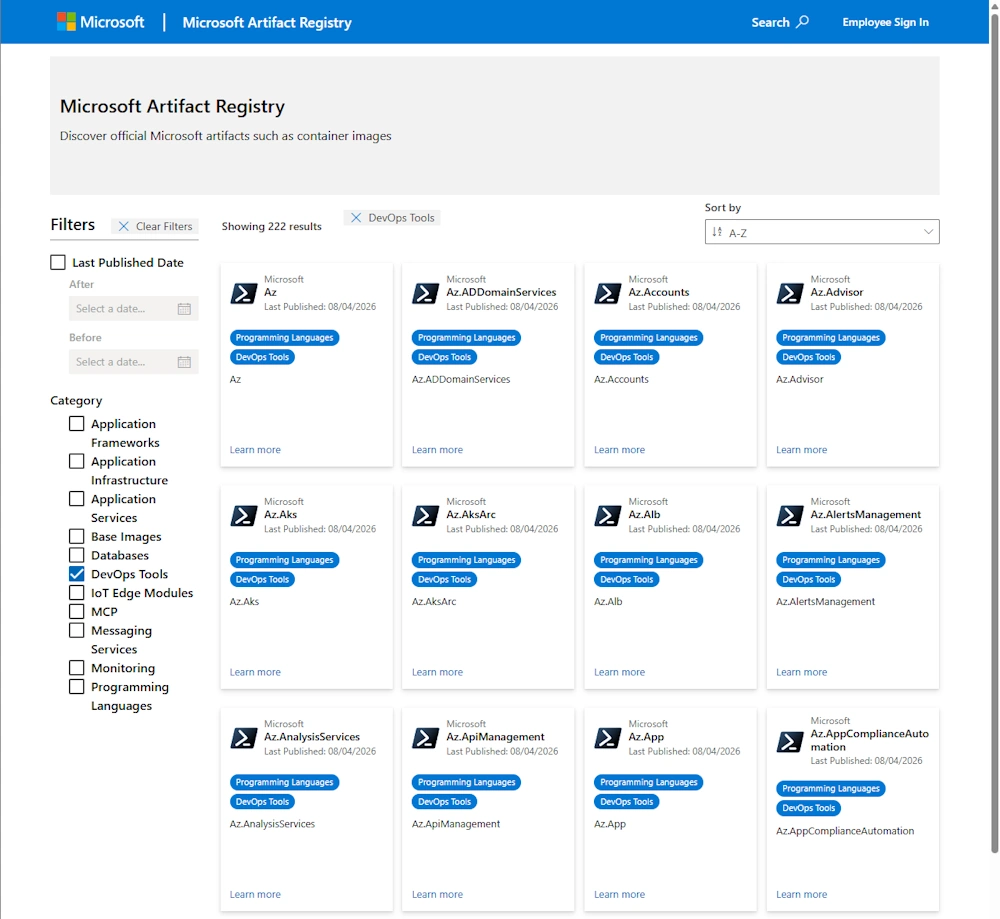
Task: Open the After date calendar icon
Action: [x=184, y=309]
